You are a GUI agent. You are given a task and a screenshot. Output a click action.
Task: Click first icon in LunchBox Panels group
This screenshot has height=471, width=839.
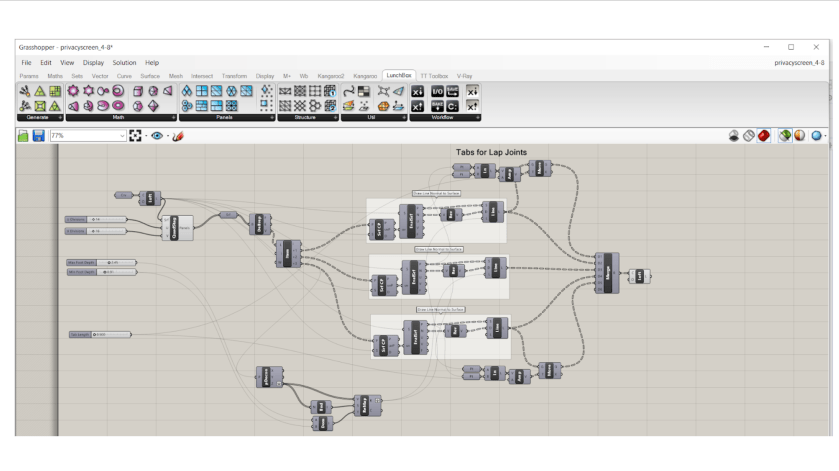tap(186, 91)
